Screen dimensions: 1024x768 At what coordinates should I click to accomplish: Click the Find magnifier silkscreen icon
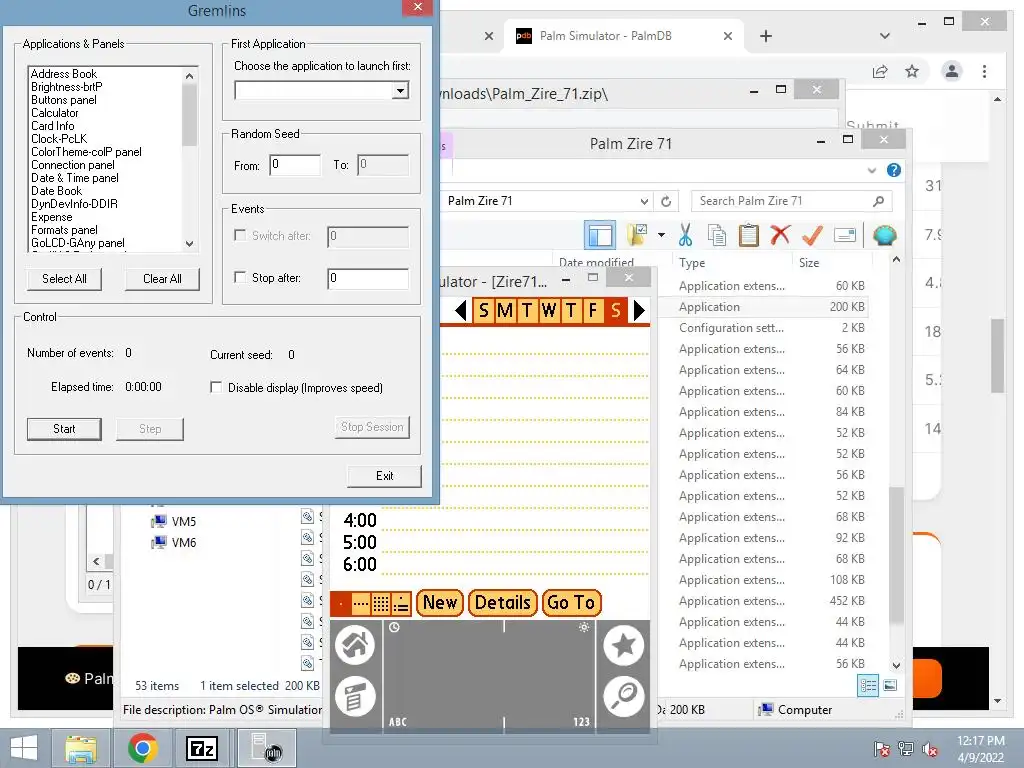click(624, 697)
